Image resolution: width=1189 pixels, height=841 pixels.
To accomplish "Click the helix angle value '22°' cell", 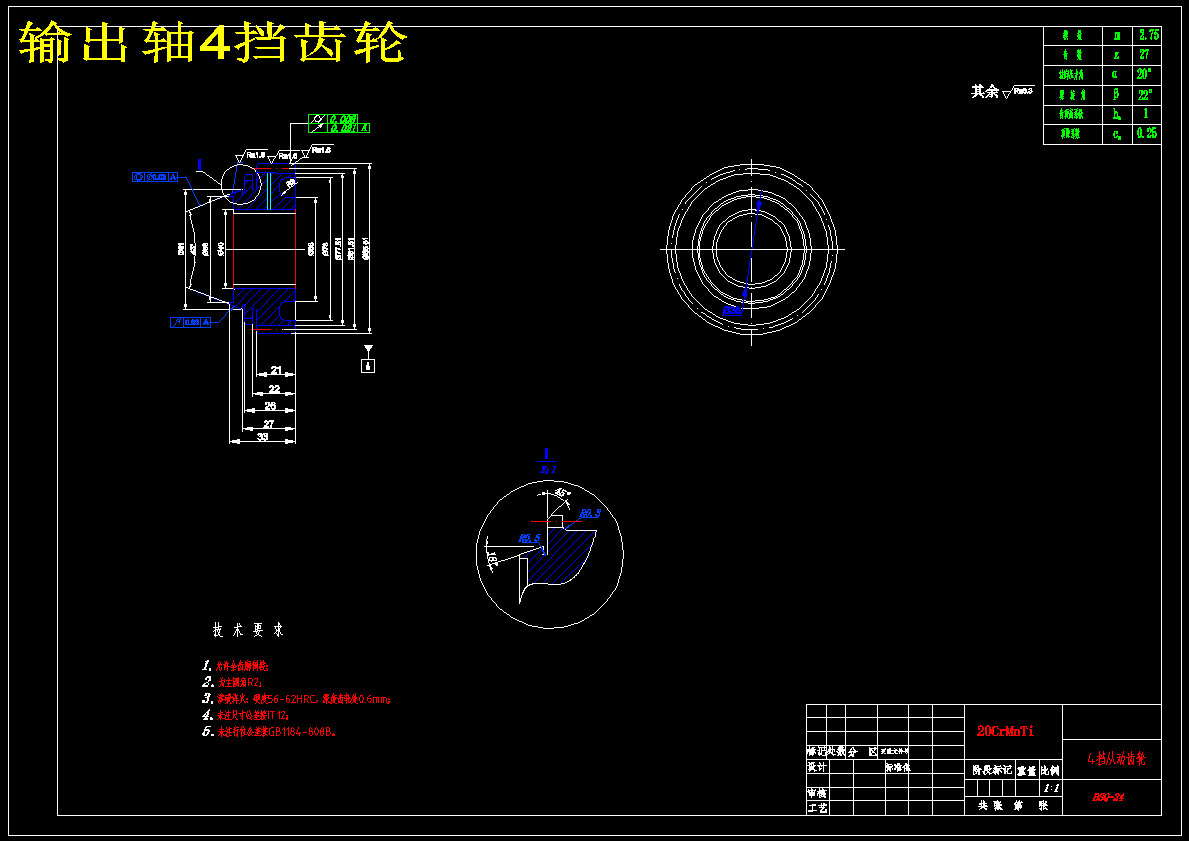I will (1147, 95).
